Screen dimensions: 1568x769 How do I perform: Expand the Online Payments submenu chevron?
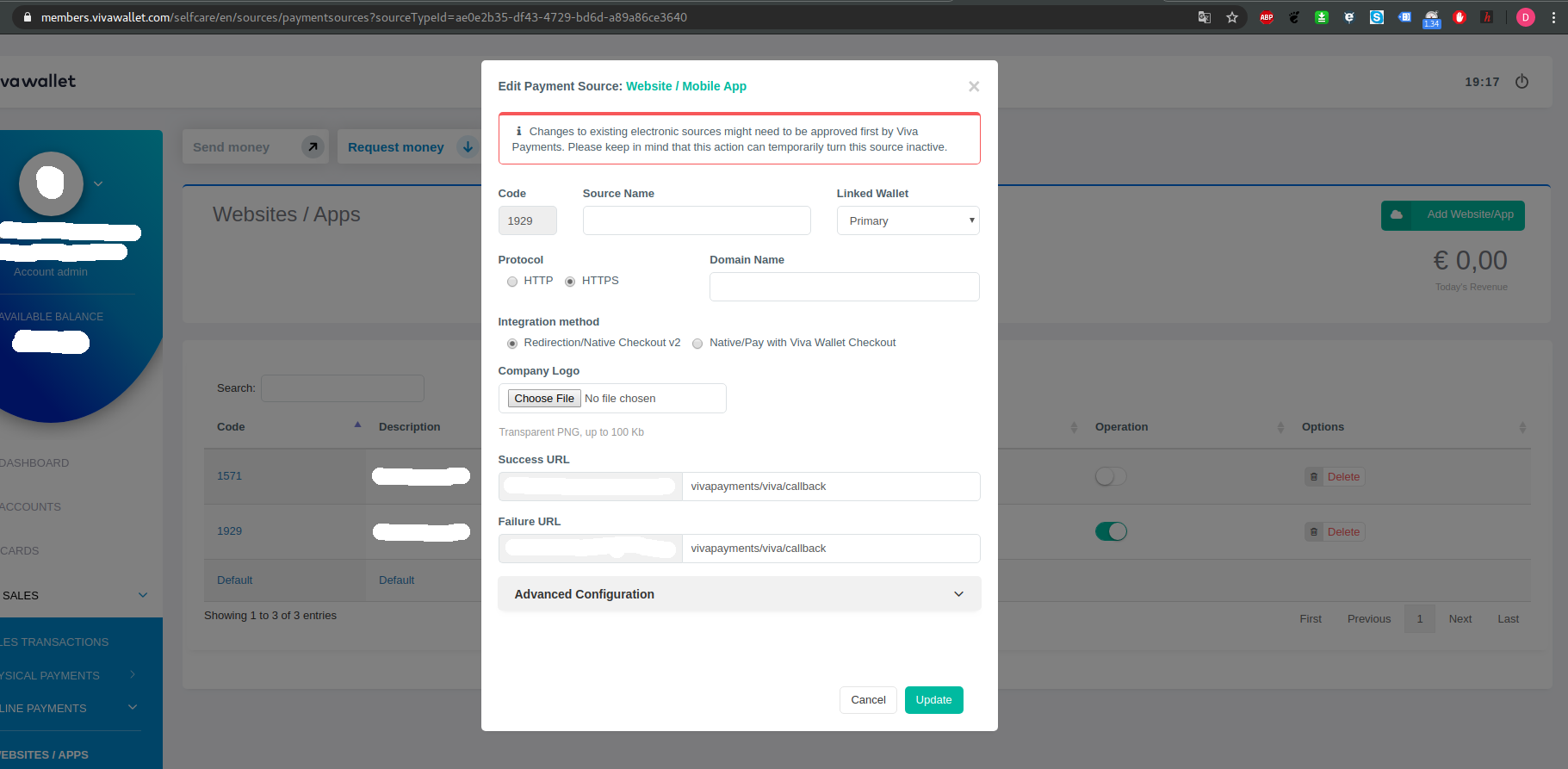point(133,707)
